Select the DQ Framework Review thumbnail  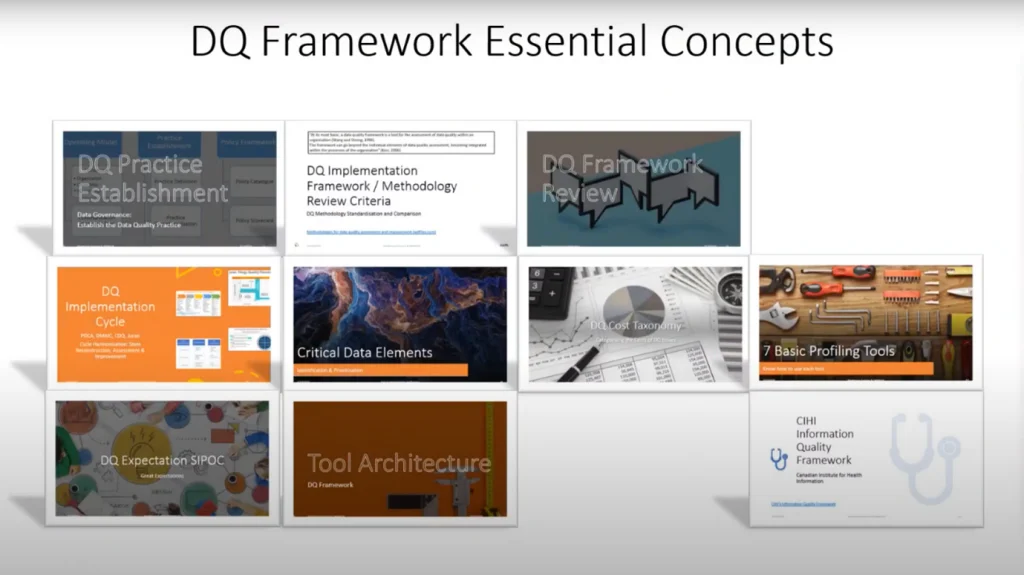pos(633,188)
